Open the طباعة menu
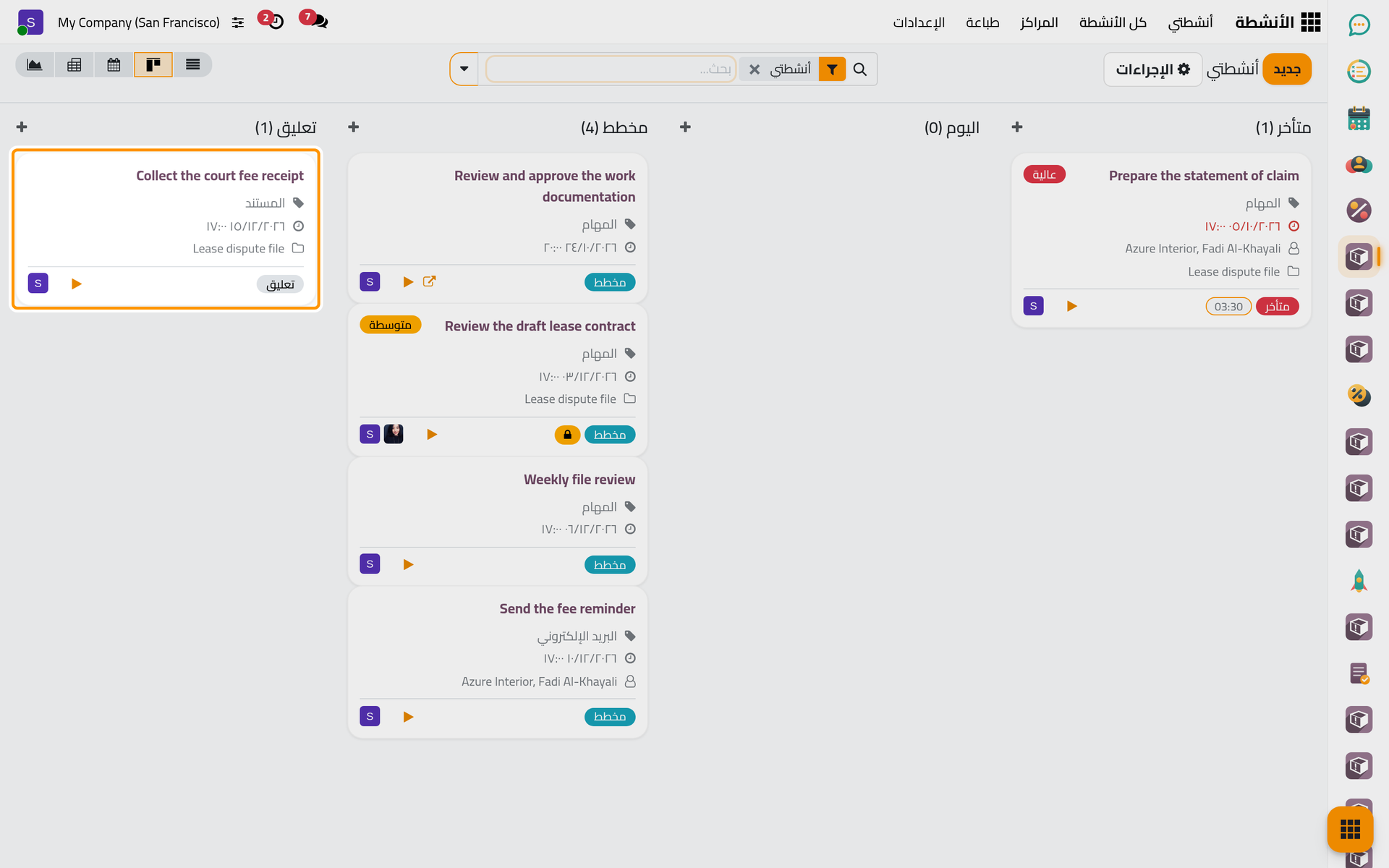 (x=982, y=22)
